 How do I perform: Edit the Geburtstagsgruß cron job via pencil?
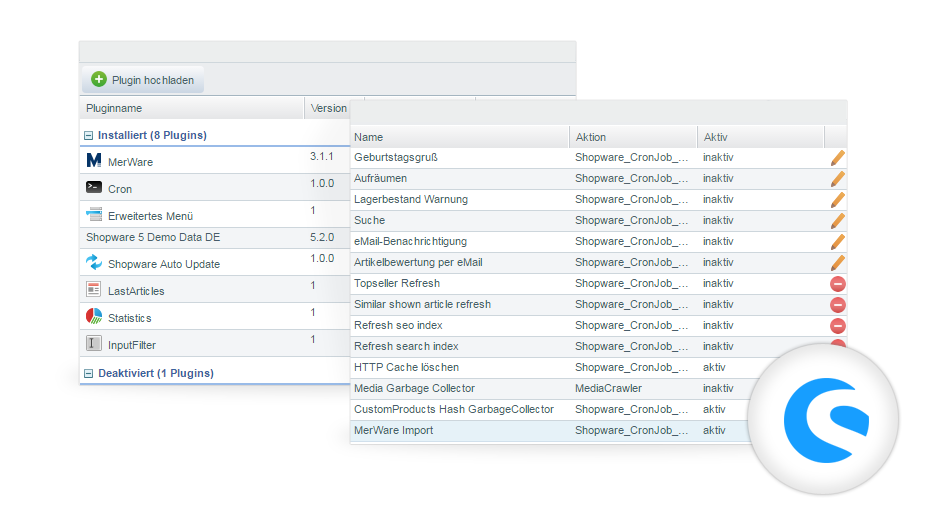coord(837,158)
